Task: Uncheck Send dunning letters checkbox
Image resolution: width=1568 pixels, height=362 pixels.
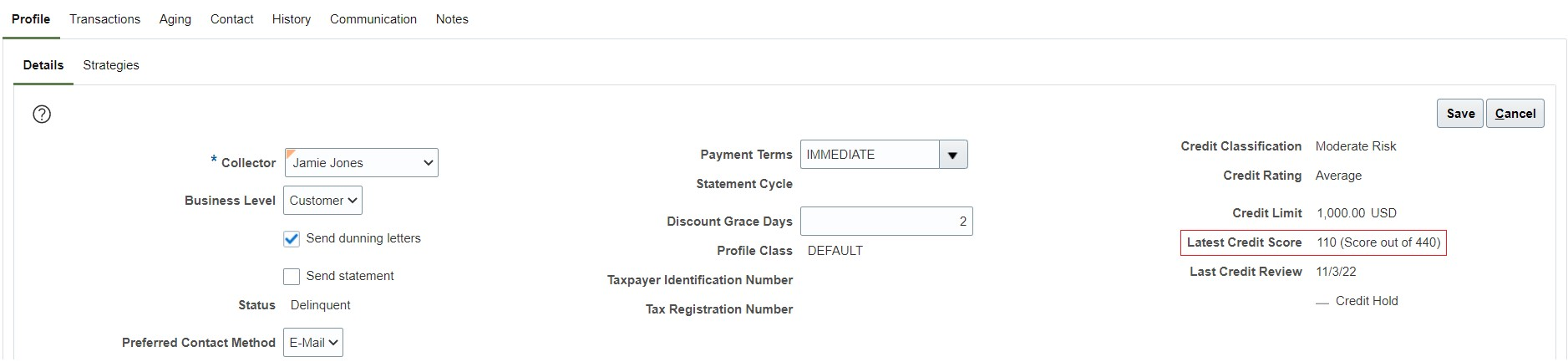Action: click(x=292, y=239)
